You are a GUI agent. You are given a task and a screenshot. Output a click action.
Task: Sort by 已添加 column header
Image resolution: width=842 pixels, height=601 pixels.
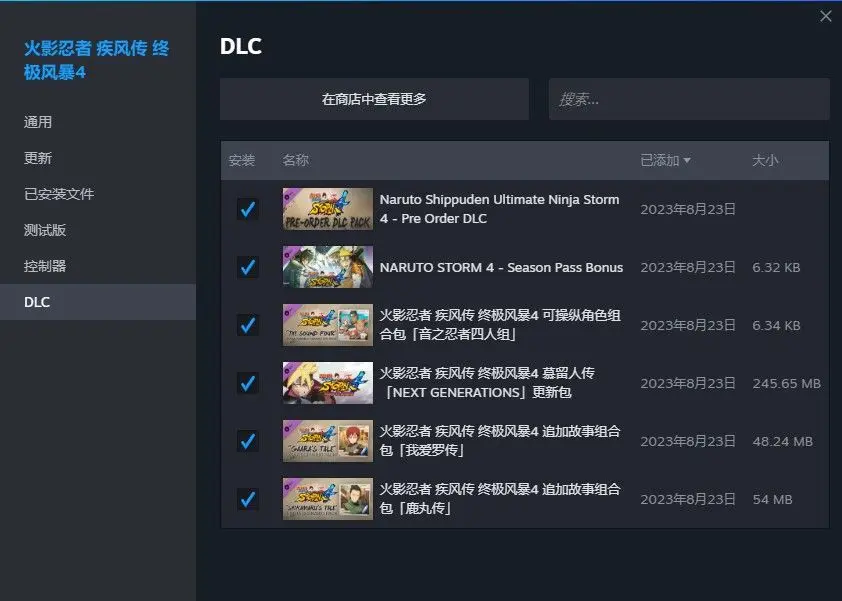tap(665, 160)
